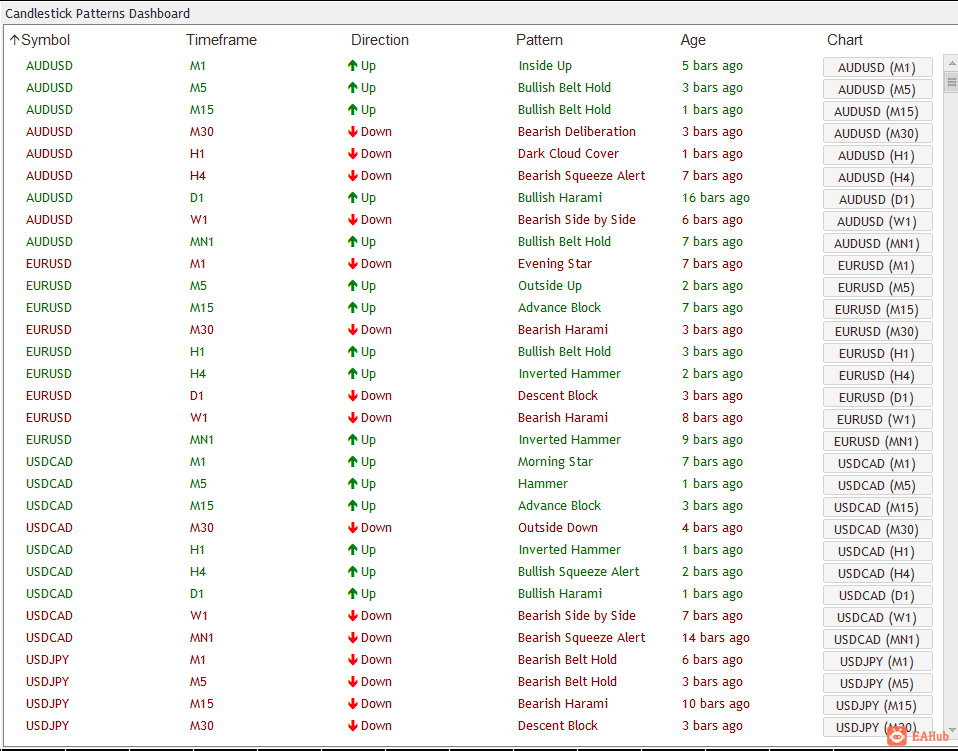Select the Bearish Deliberation pattern cell
This screenshot has width=958, height=751.
tap(577, 132)
